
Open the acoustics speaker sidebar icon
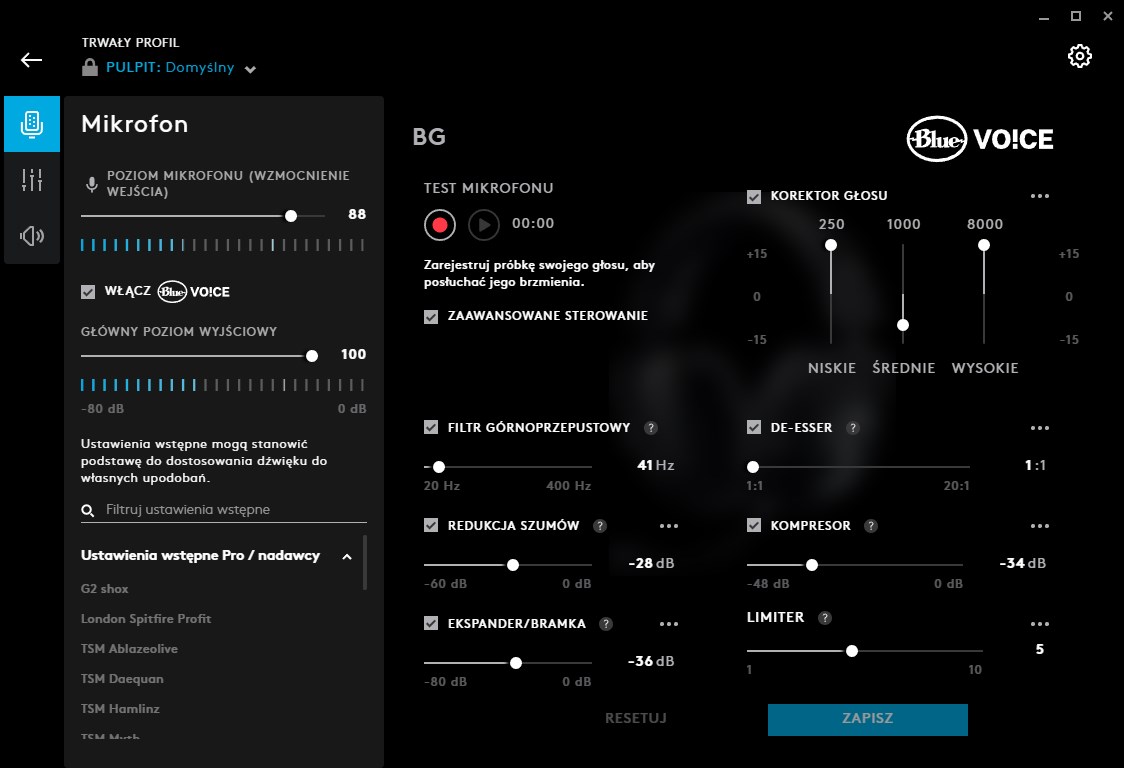click(x=32, y=236)
